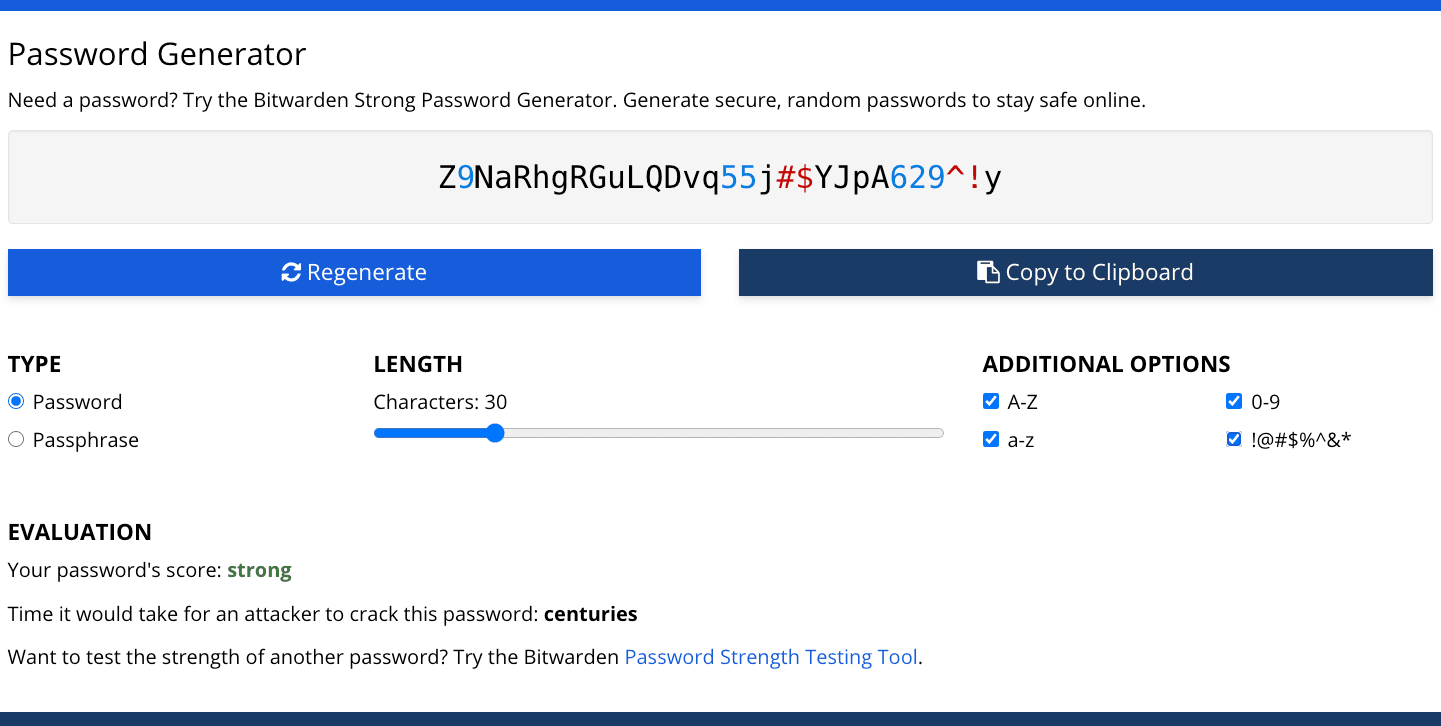The image size is (1441, 726).
Task: Click the character length slider handle
Action: pyautogui.click(x=495, y=432)
